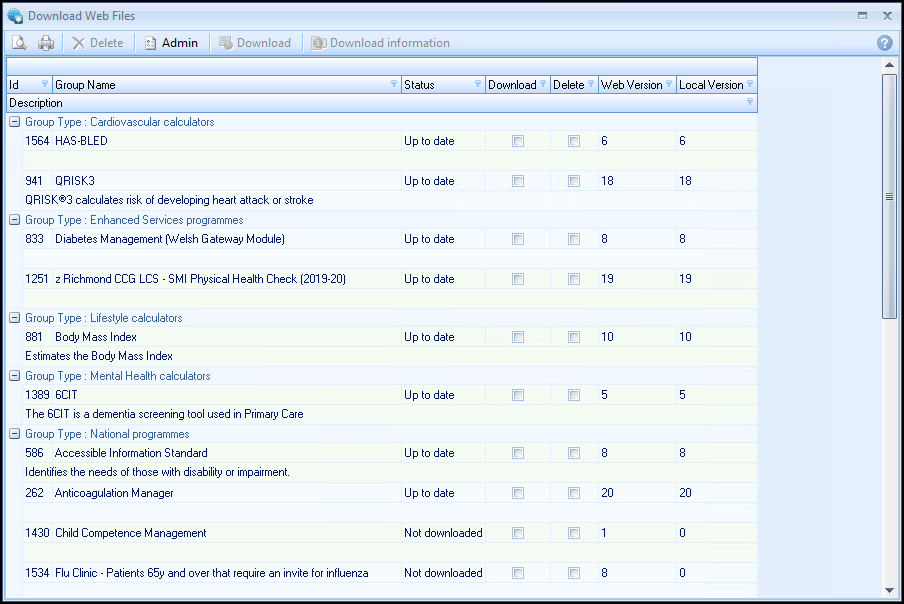Click the Status column filter icon

pyautogui.click(x=477, y=85)
